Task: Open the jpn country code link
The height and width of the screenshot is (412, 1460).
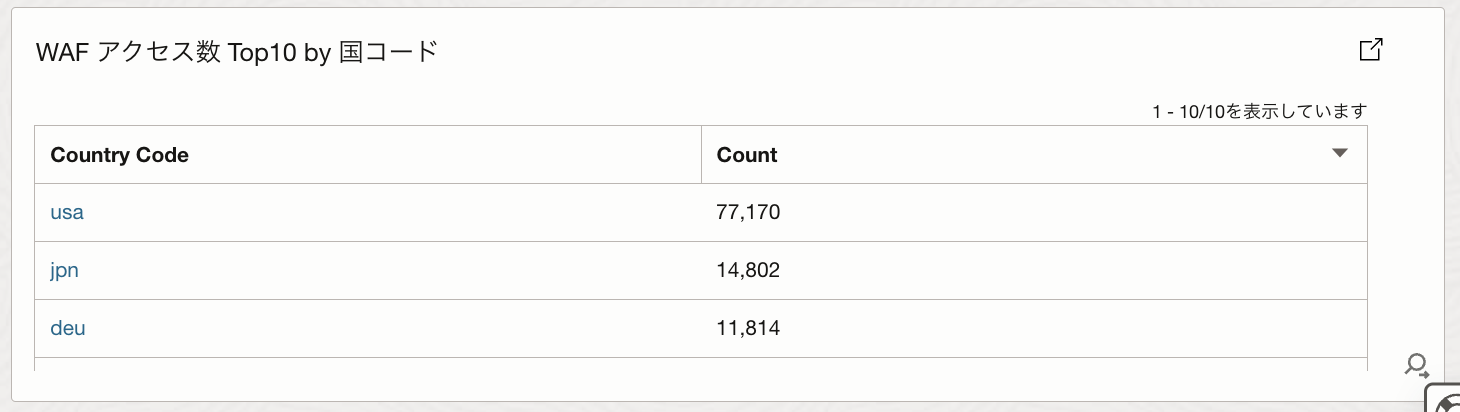Action: click(x=64, y=270)
